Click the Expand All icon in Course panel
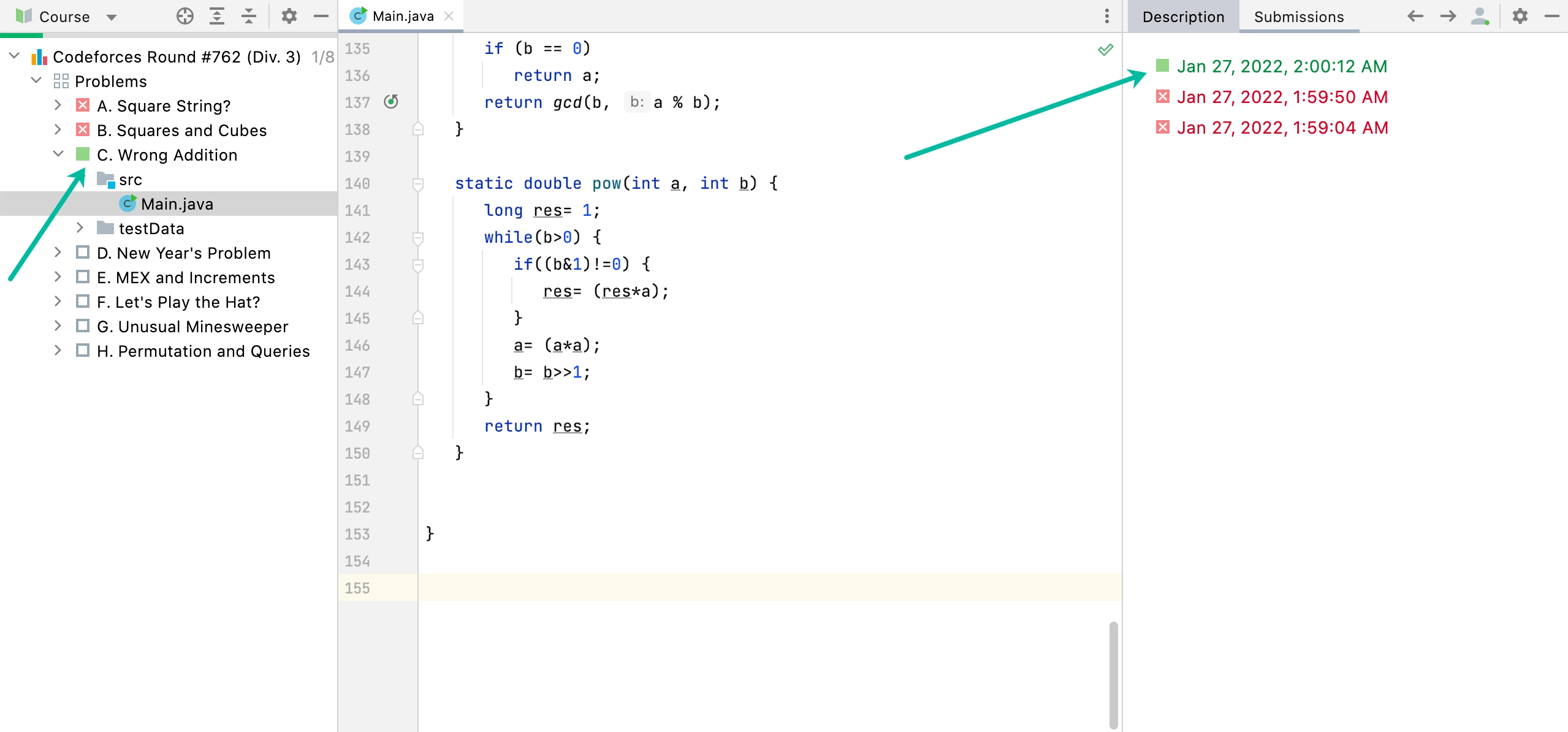Screen dimensions: 1568x732 coord(216,16)
